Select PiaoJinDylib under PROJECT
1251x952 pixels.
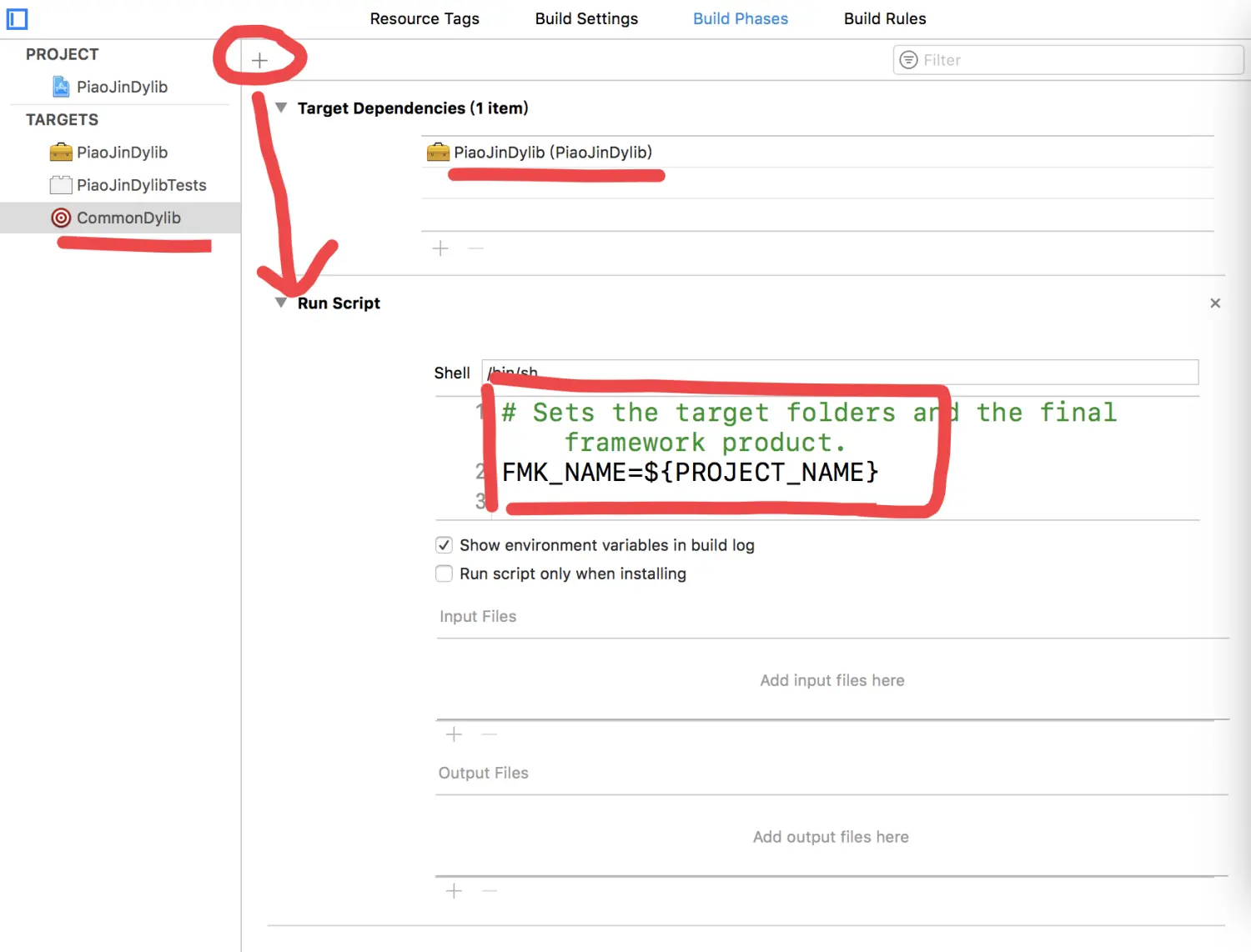tap(121, 87)
